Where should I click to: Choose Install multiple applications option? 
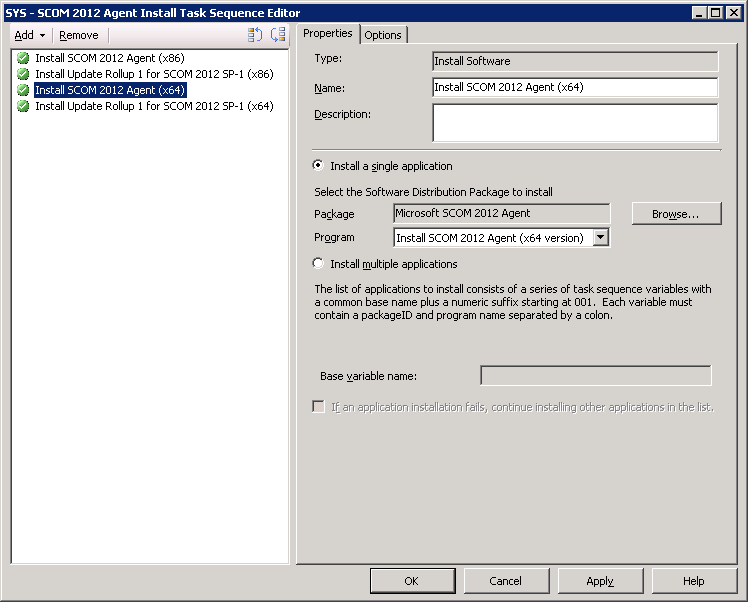pos(319,264)
